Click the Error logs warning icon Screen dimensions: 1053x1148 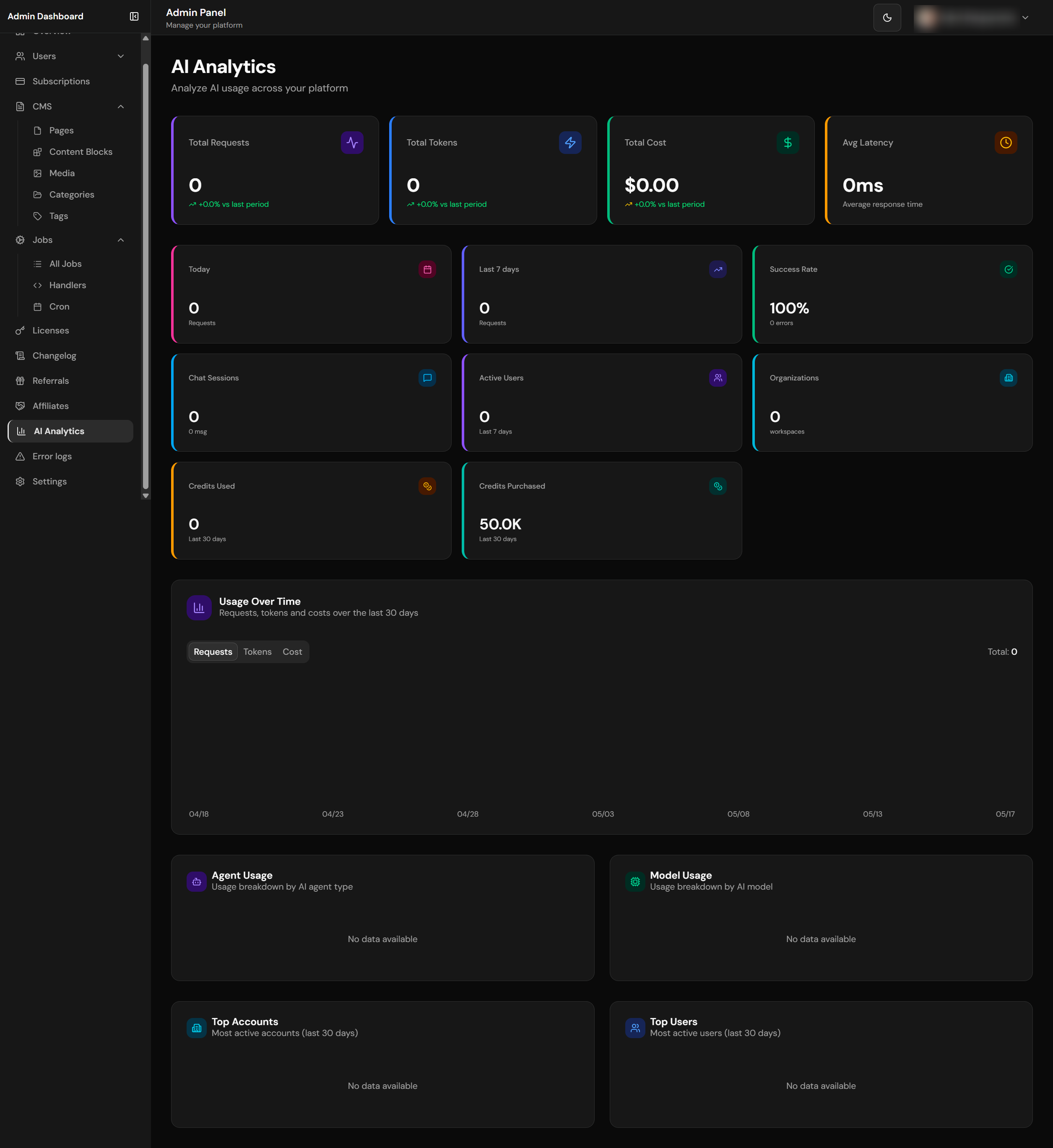point(20,457)
